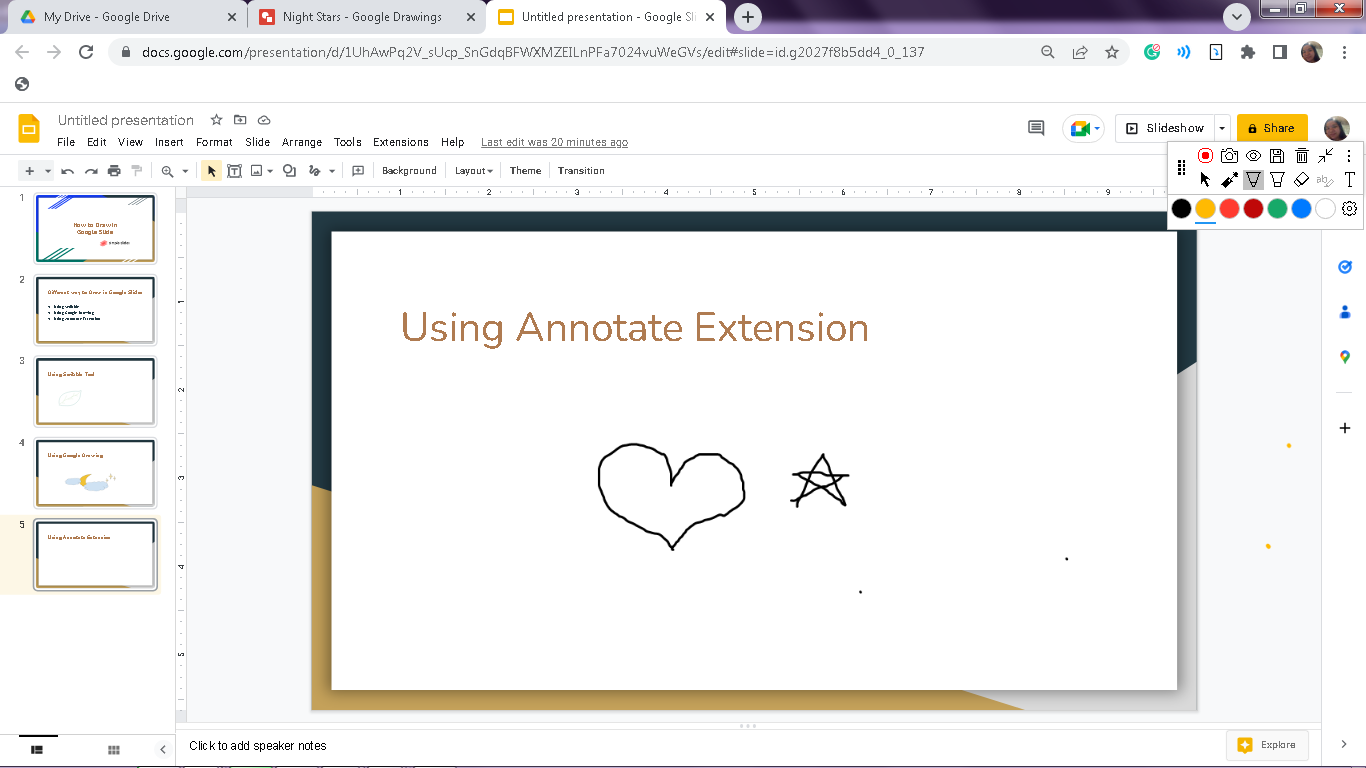Select slide 4 thumbnail 'Using Google Drawing'
This screenshot has height=768, width=1366.
point(95,472)
